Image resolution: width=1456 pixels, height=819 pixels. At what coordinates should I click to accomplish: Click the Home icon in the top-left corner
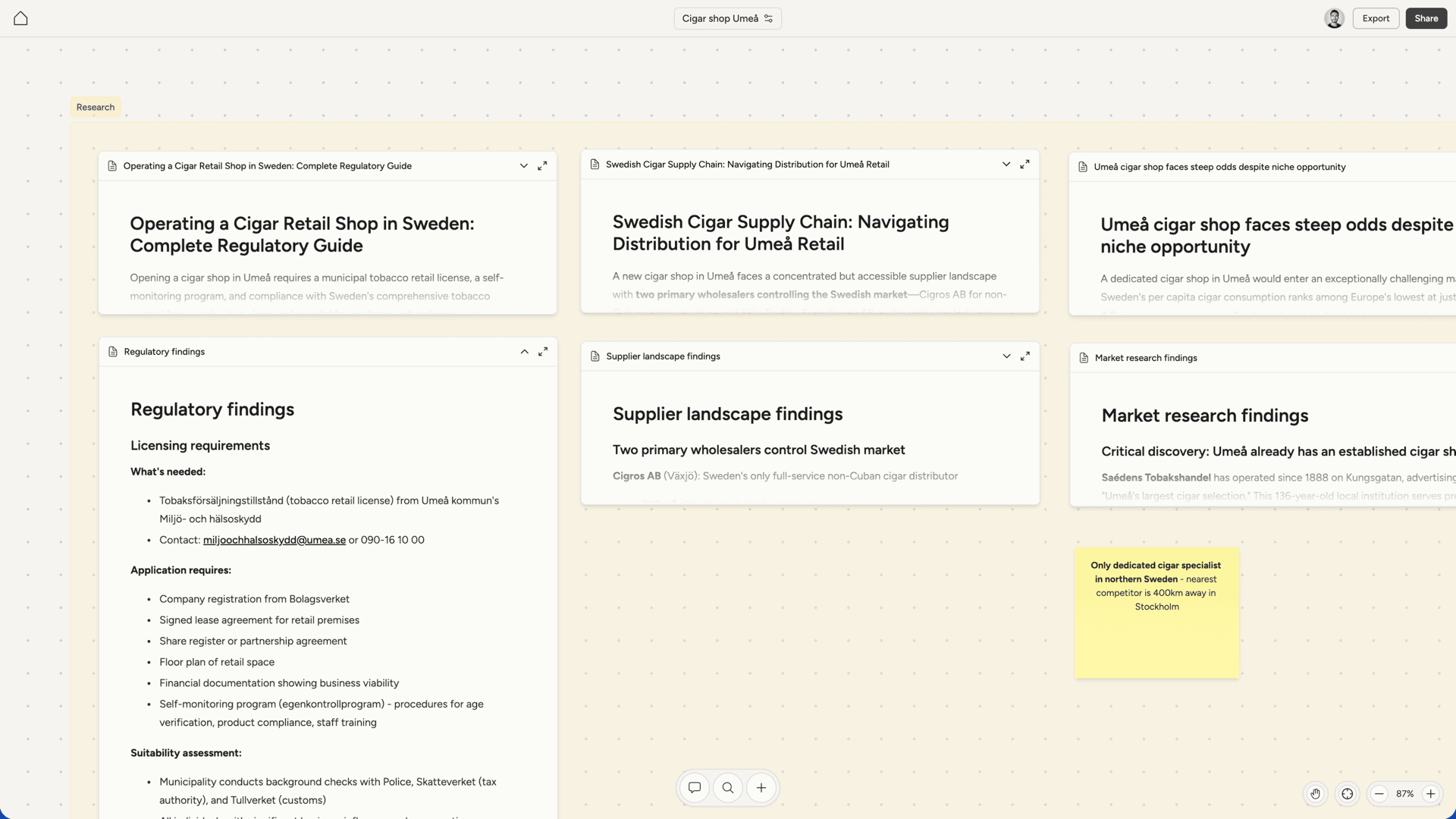point(20,18)
